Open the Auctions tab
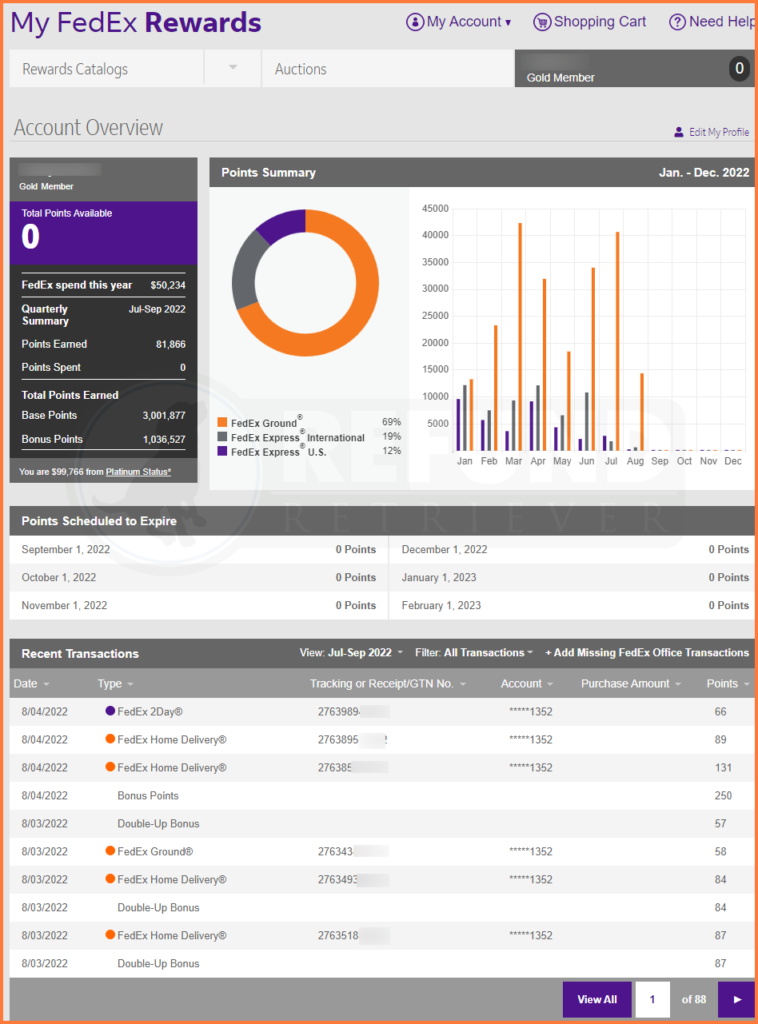The image size is (758, 1024). point(388,69)
